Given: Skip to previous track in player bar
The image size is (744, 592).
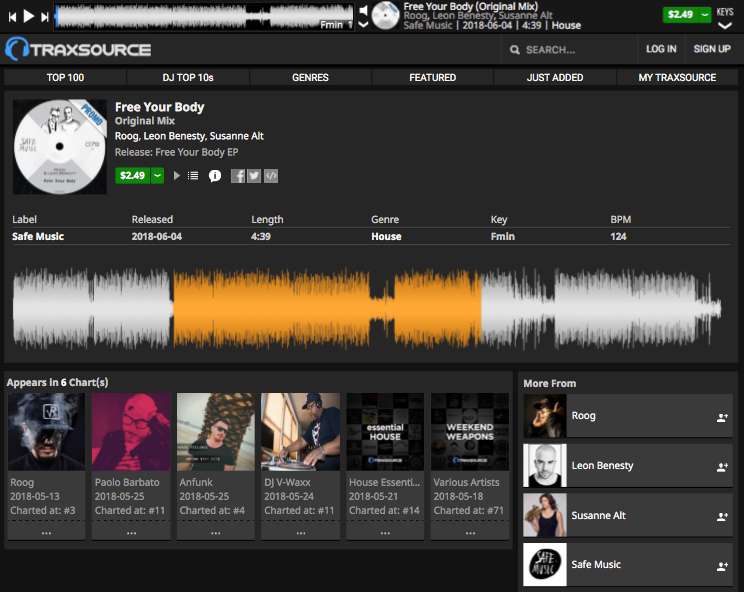Looking at the screenshot, I should [13, 17].
